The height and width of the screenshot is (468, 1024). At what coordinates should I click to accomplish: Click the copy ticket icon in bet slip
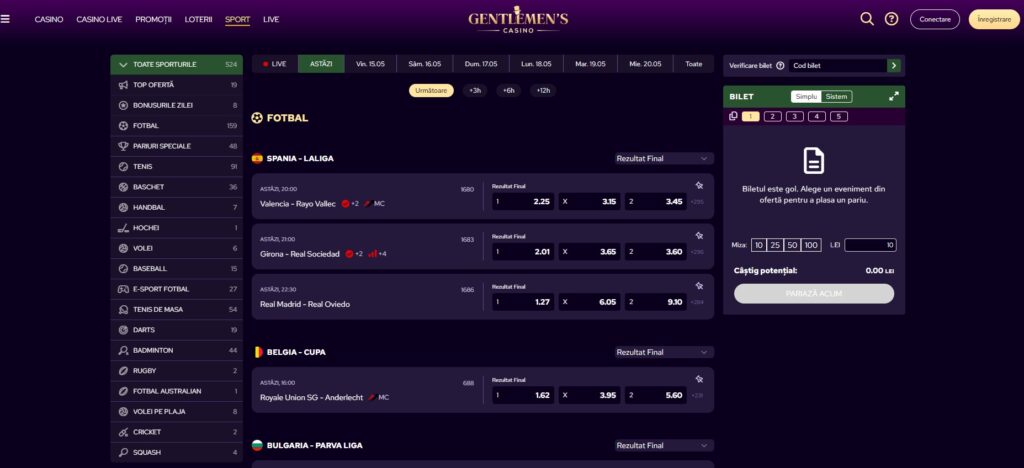coord(733,116)
